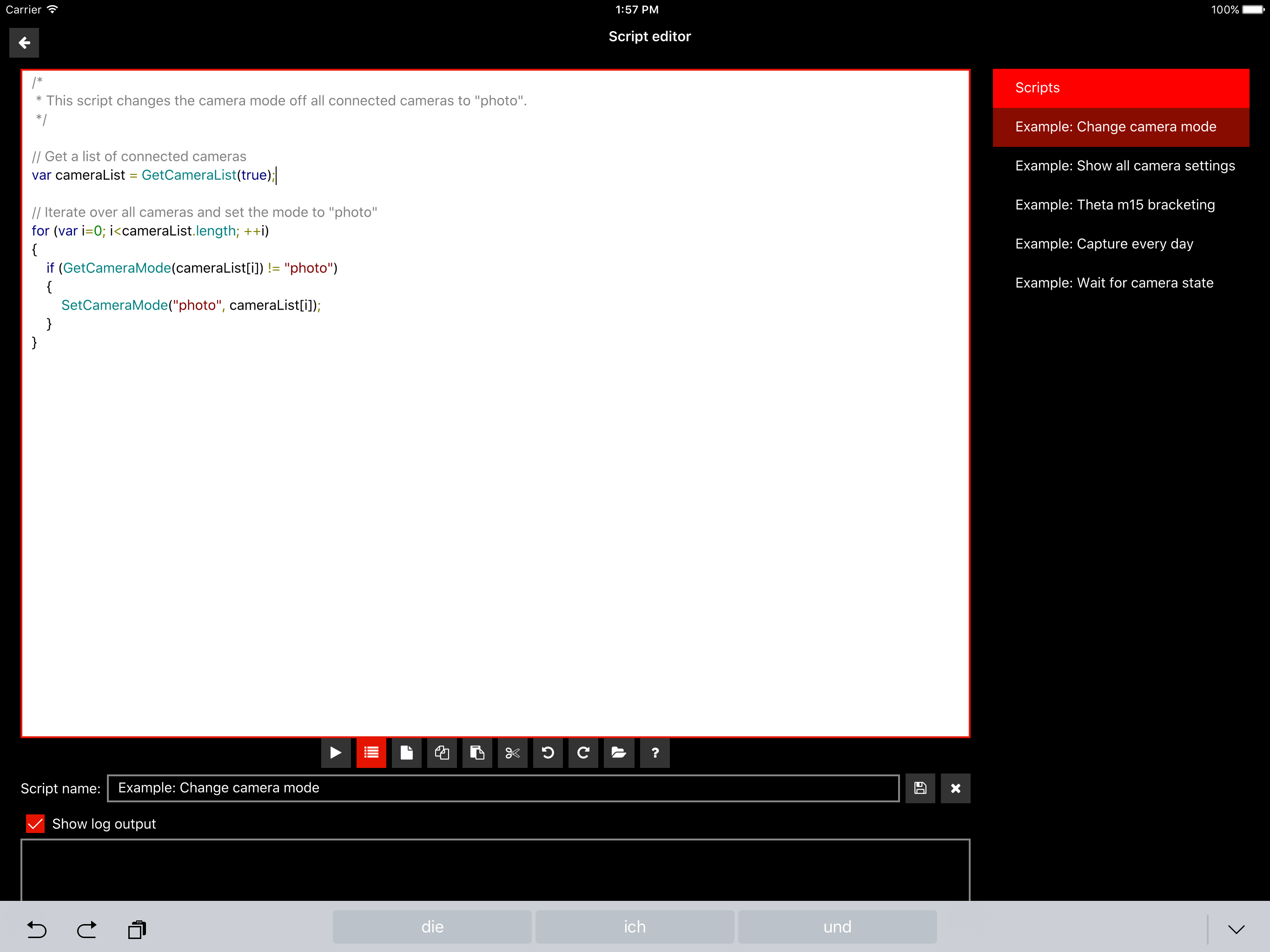This screenshot has width=1270, height=952.
Task: Open help with question mark icon
Action: point(655,752)
